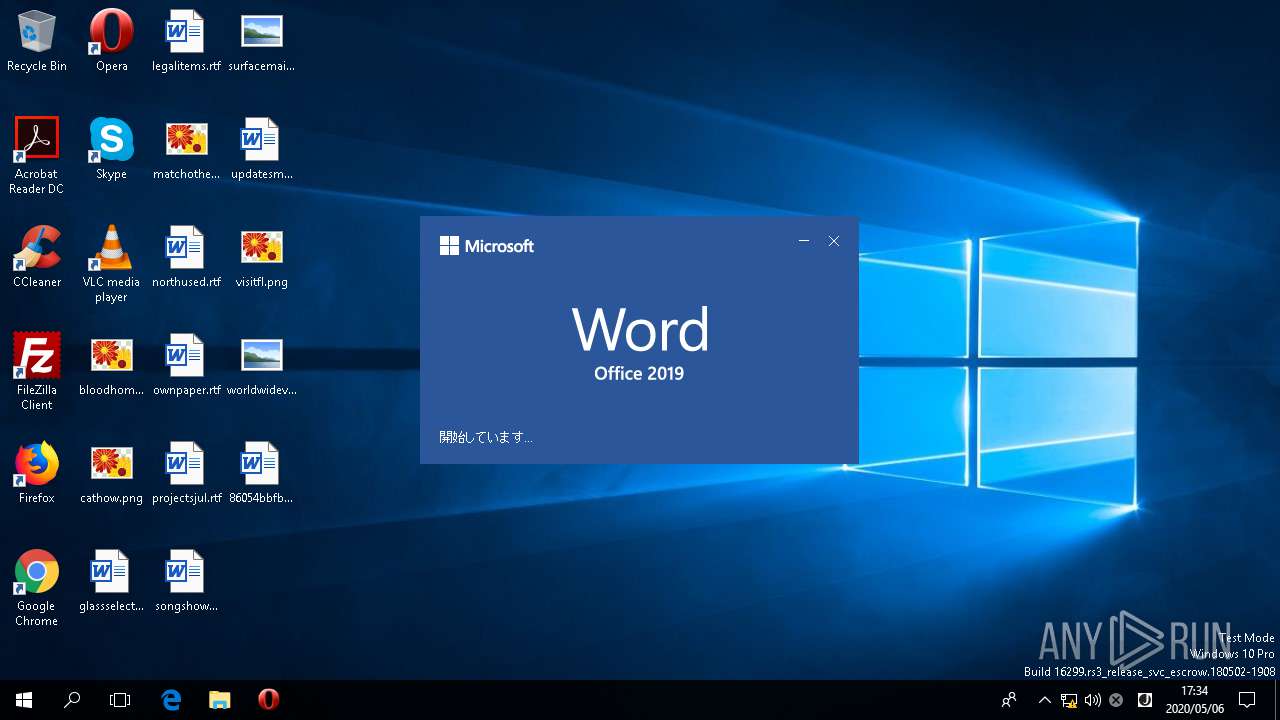Image resolution: width=1280 pixels, height=720 pixels.
Task: Select the Opera desktop shortcut
Action: coord(111,40)
